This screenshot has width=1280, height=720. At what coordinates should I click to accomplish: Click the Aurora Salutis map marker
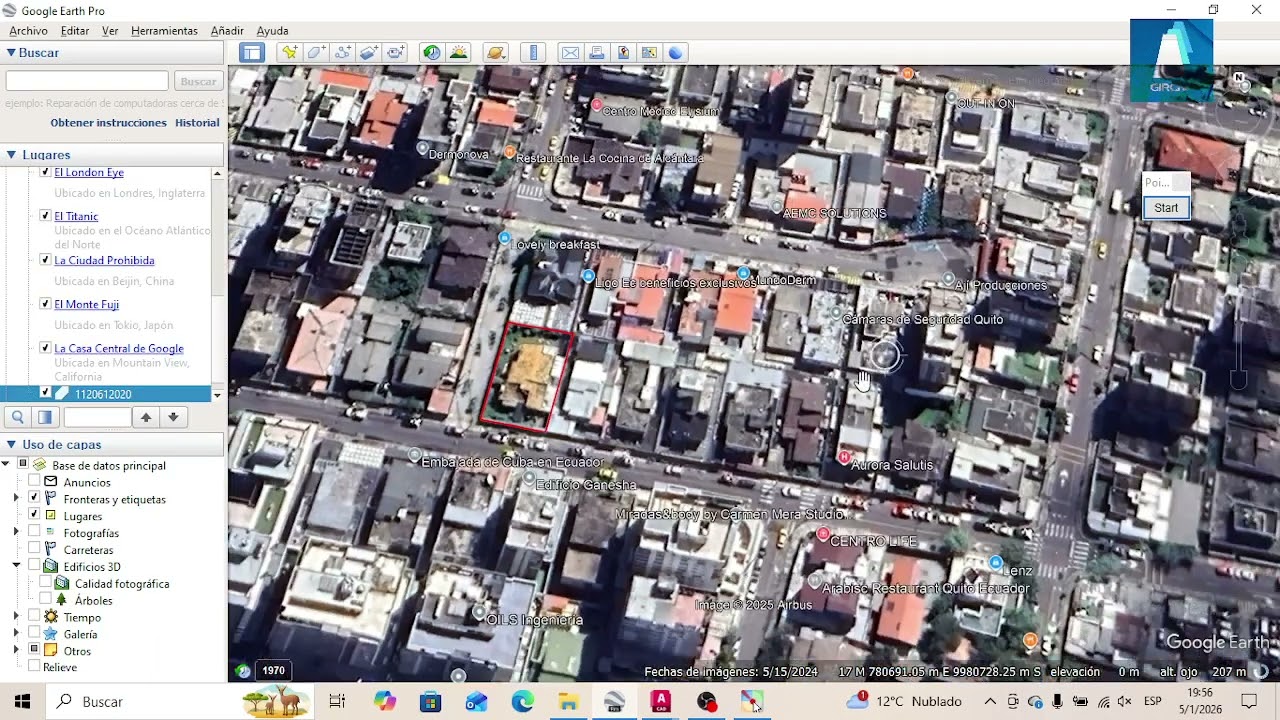[x=845, y=457]
